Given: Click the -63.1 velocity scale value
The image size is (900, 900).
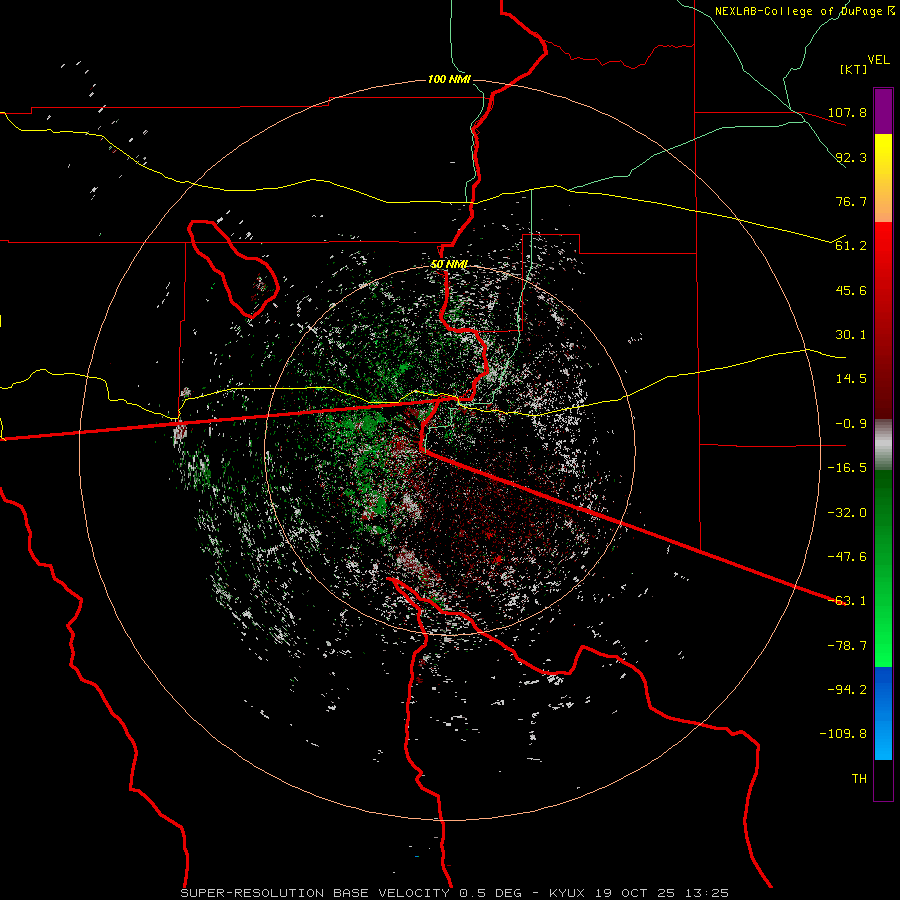Looking at the screenshot, I should click(x=847, y=601).
